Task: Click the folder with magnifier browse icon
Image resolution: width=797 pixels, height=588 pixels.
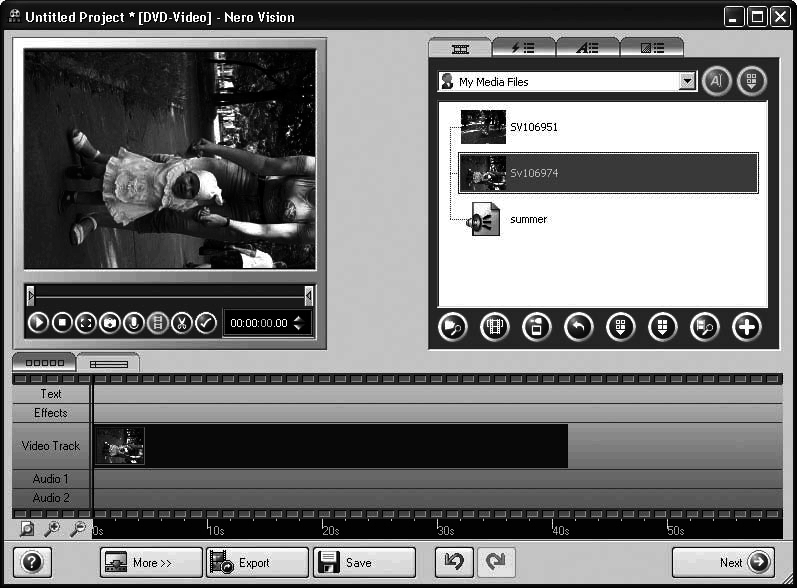Action: [x=453, y=327]
